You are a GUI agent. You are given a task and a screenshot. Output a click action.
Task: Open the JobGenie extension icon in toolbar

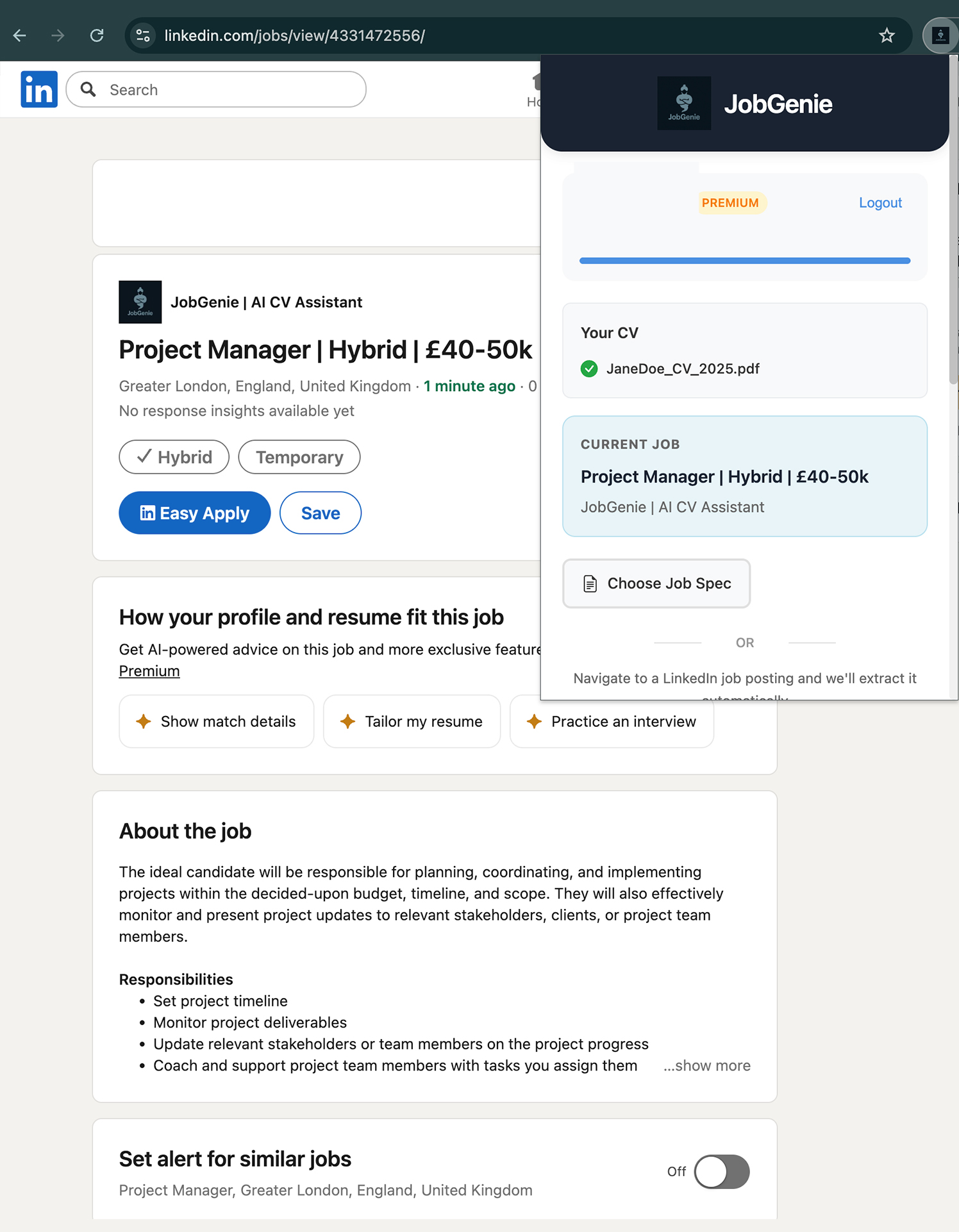point(940,36)
